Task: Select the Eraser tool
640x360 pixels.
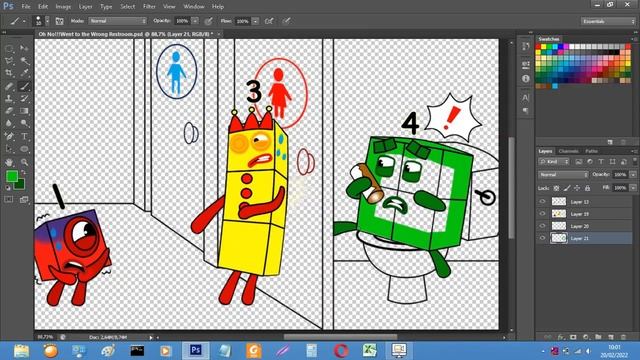Action: pyautogui.click(x=9, y=111)
